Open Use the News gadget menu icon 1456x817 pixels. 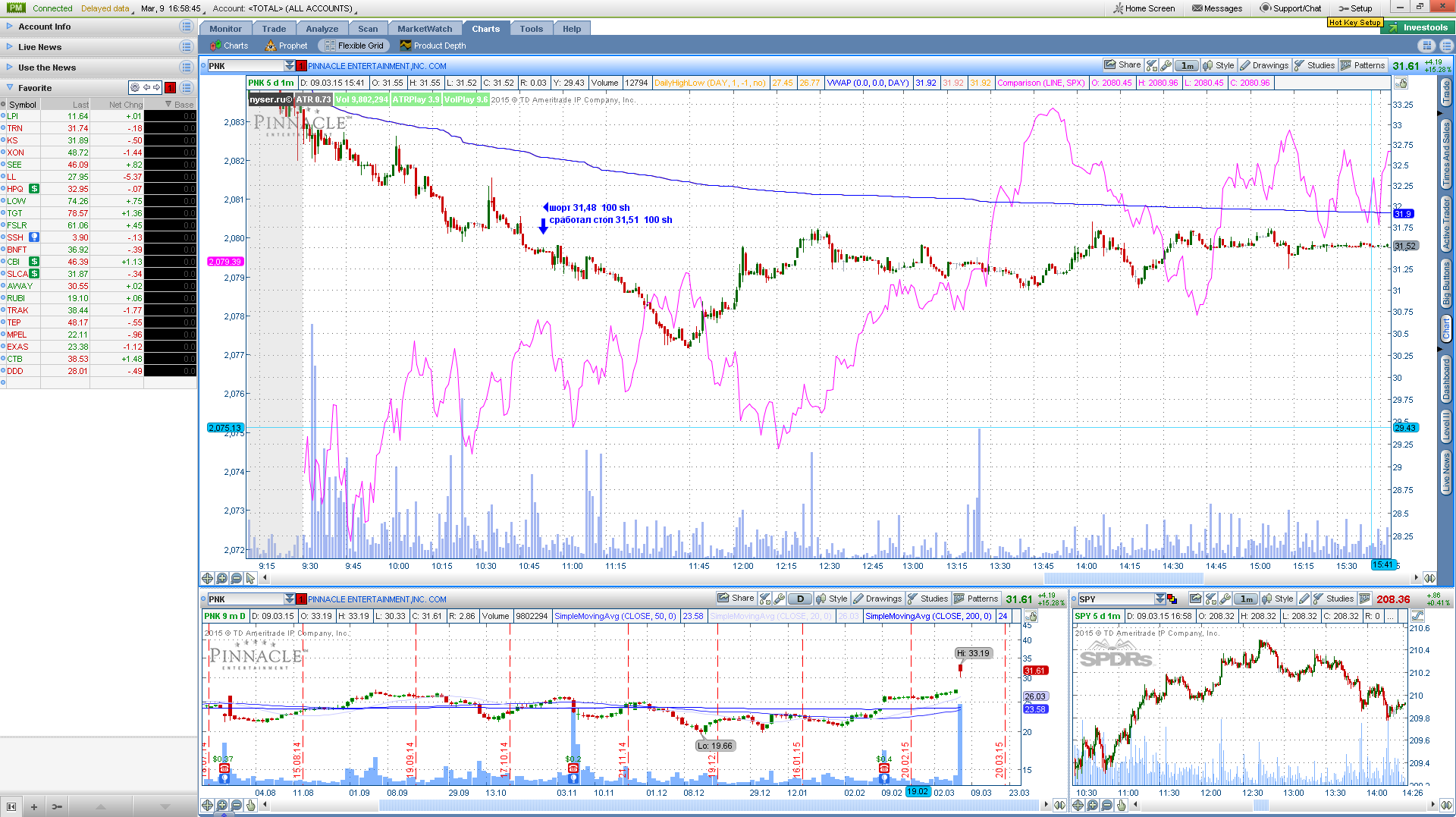(187, 68)
